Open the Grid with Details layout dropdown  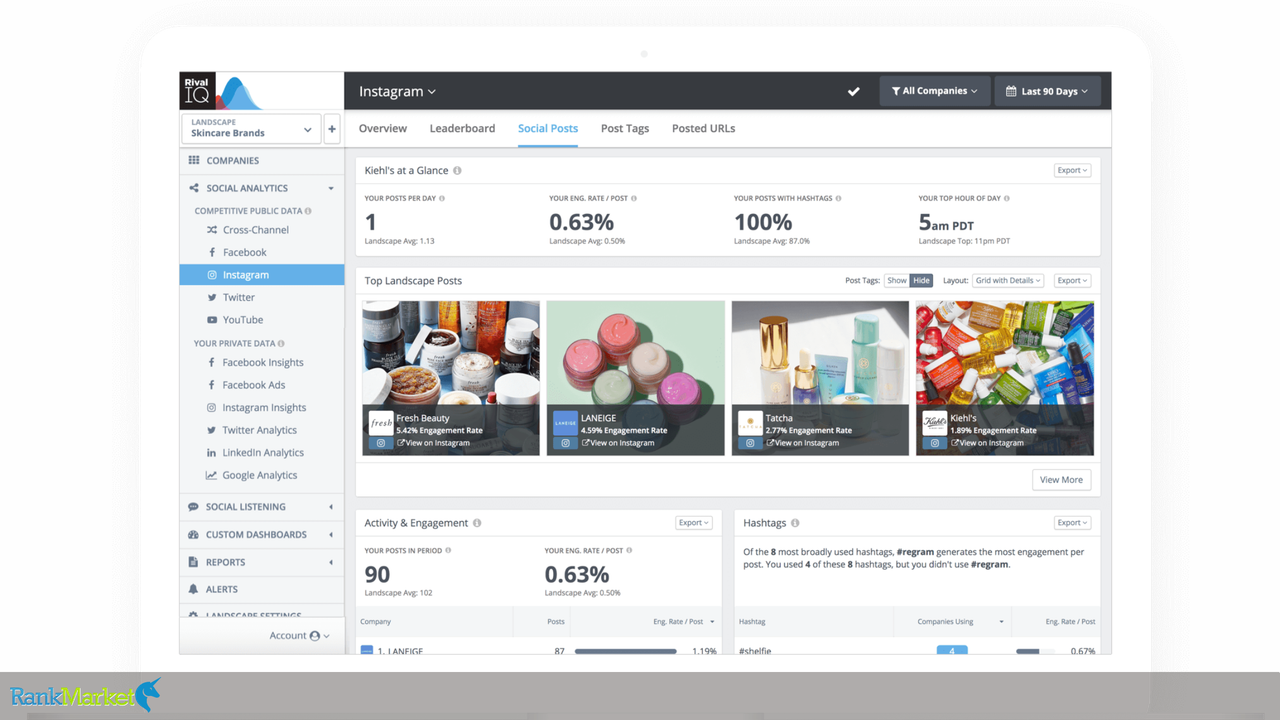pyautogui.click(x=1008, y=281)
